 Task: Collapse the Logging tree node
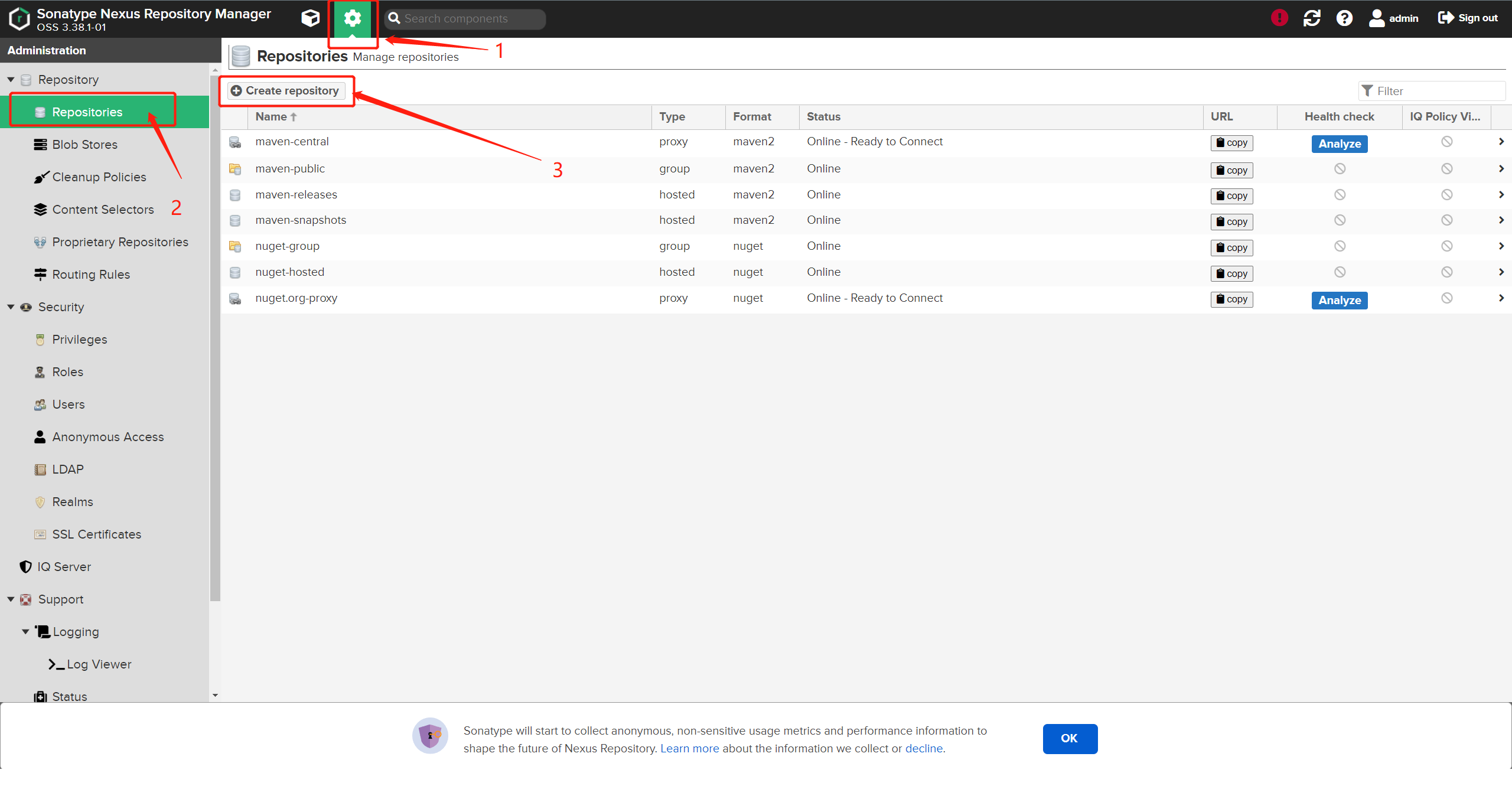coord(25,631)
